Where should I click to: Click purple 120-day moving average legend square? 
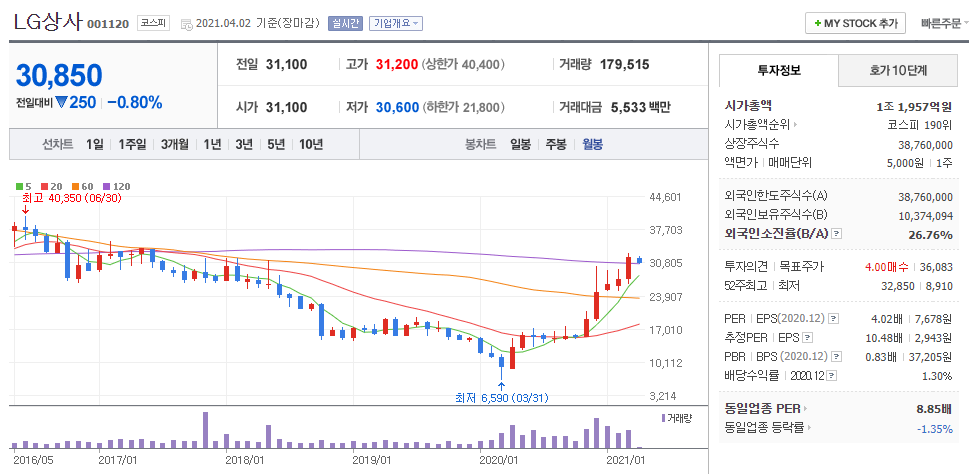pyautogui.click(x=106, y=186)
